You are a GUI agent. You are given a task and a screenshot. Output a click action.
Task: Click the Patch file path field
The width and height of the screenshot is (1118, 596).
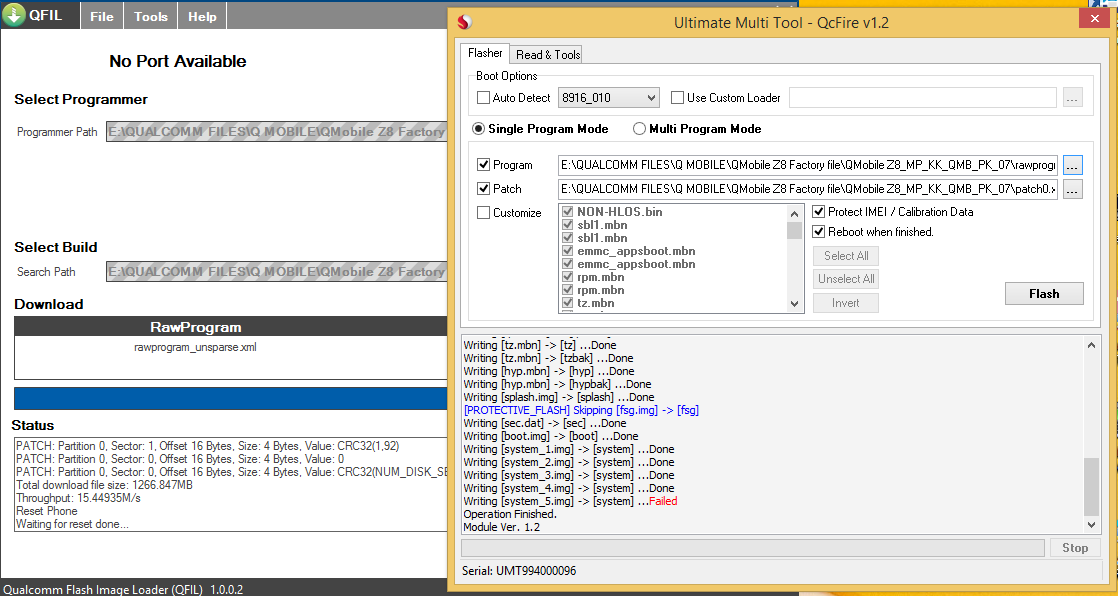[808, 189]
